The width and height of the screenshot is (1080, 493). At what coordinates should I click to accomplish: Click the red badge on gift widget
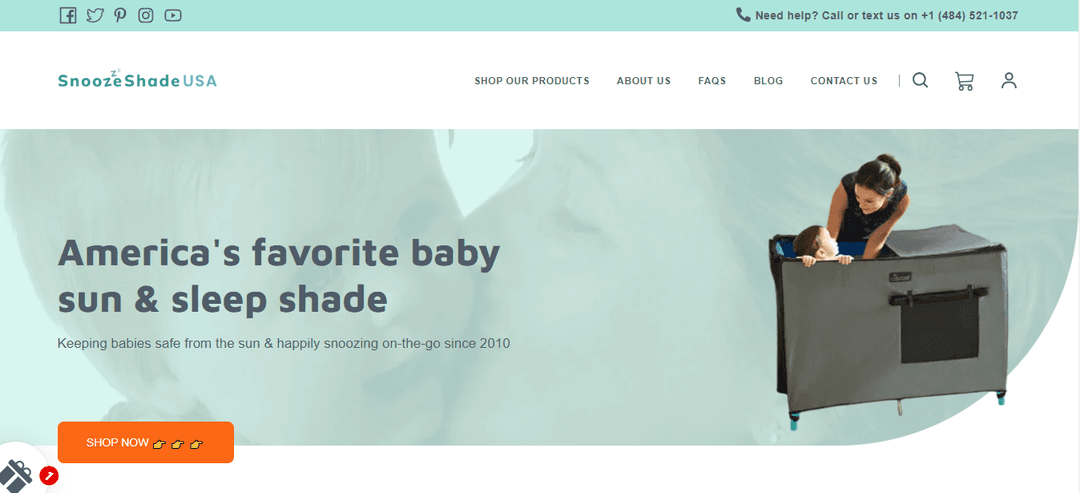click(49, 475)
